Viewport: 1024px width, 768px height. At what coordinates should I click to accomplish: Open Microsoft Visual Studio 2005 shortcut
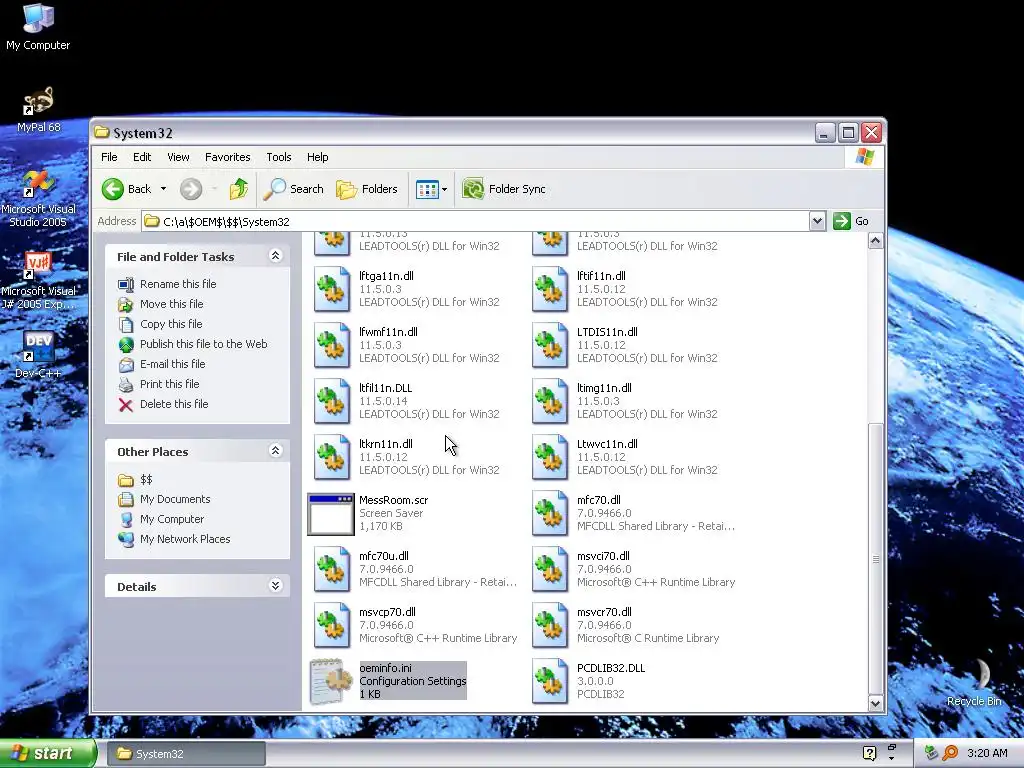point(38,199)
